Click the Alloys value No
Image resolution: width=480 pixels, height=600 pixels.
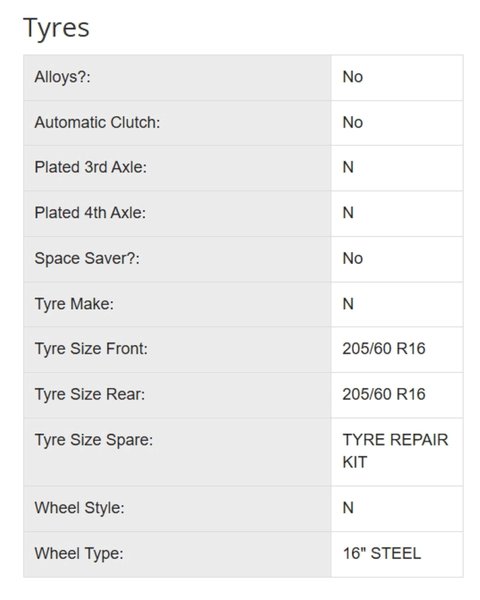(x=353, y=77)
